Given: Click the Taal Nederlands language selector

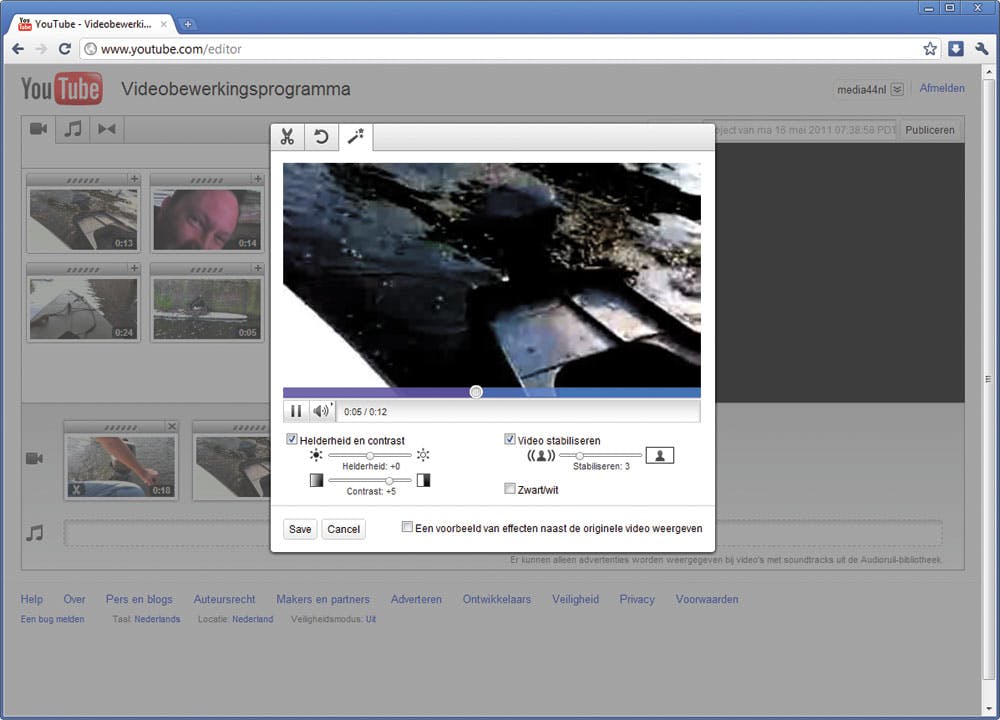Looking at the screenshot, I should click(x=157, y=619).
